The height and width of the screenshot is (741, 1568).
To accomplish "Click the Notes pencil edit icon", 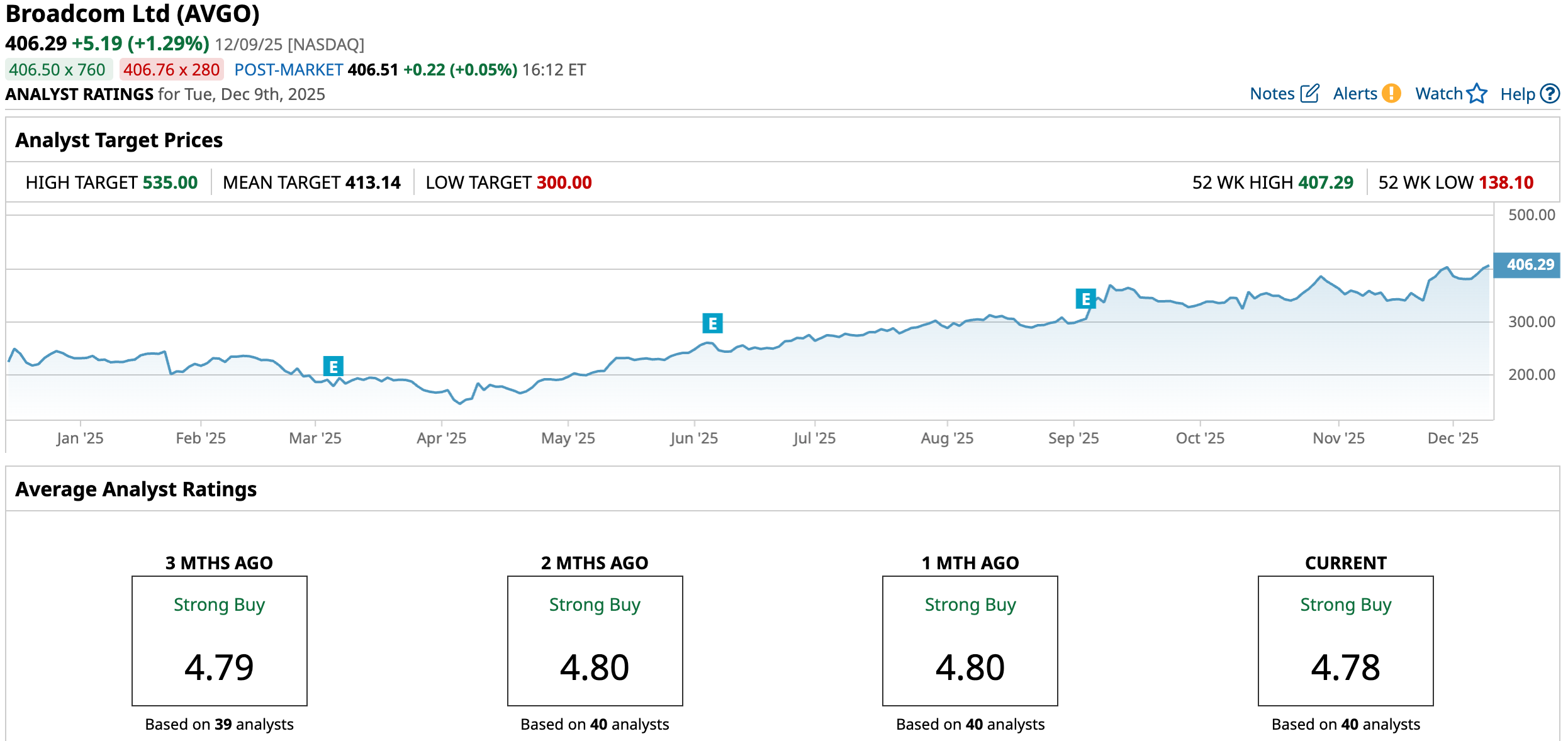I will [x=1309, y=94].
